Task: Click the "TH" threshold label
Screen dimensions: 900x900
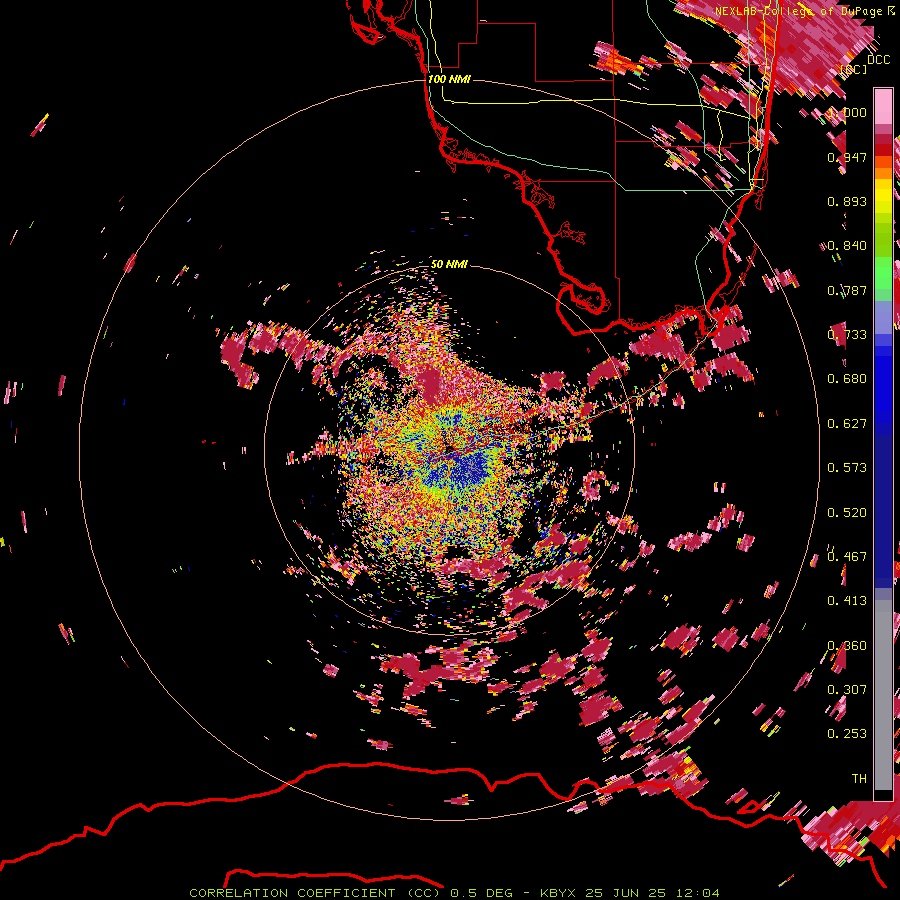Action: [859, 779]
